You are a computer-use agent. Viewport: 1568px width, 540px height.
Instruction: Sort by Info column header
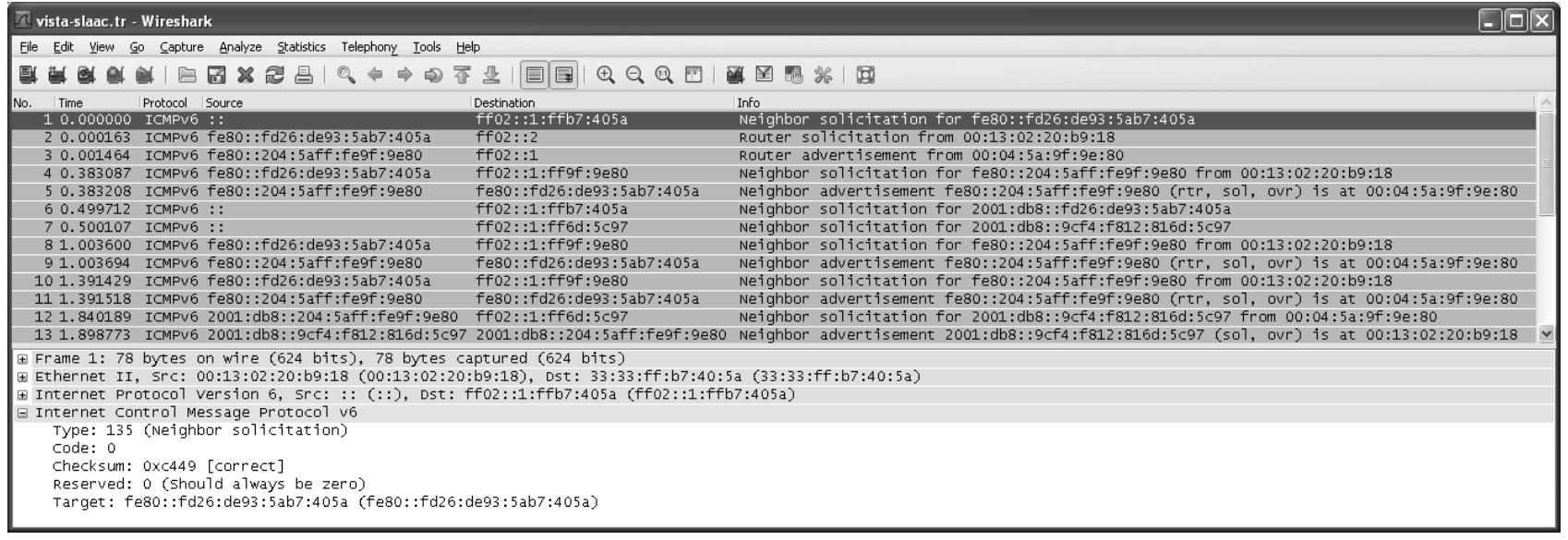1133,102
